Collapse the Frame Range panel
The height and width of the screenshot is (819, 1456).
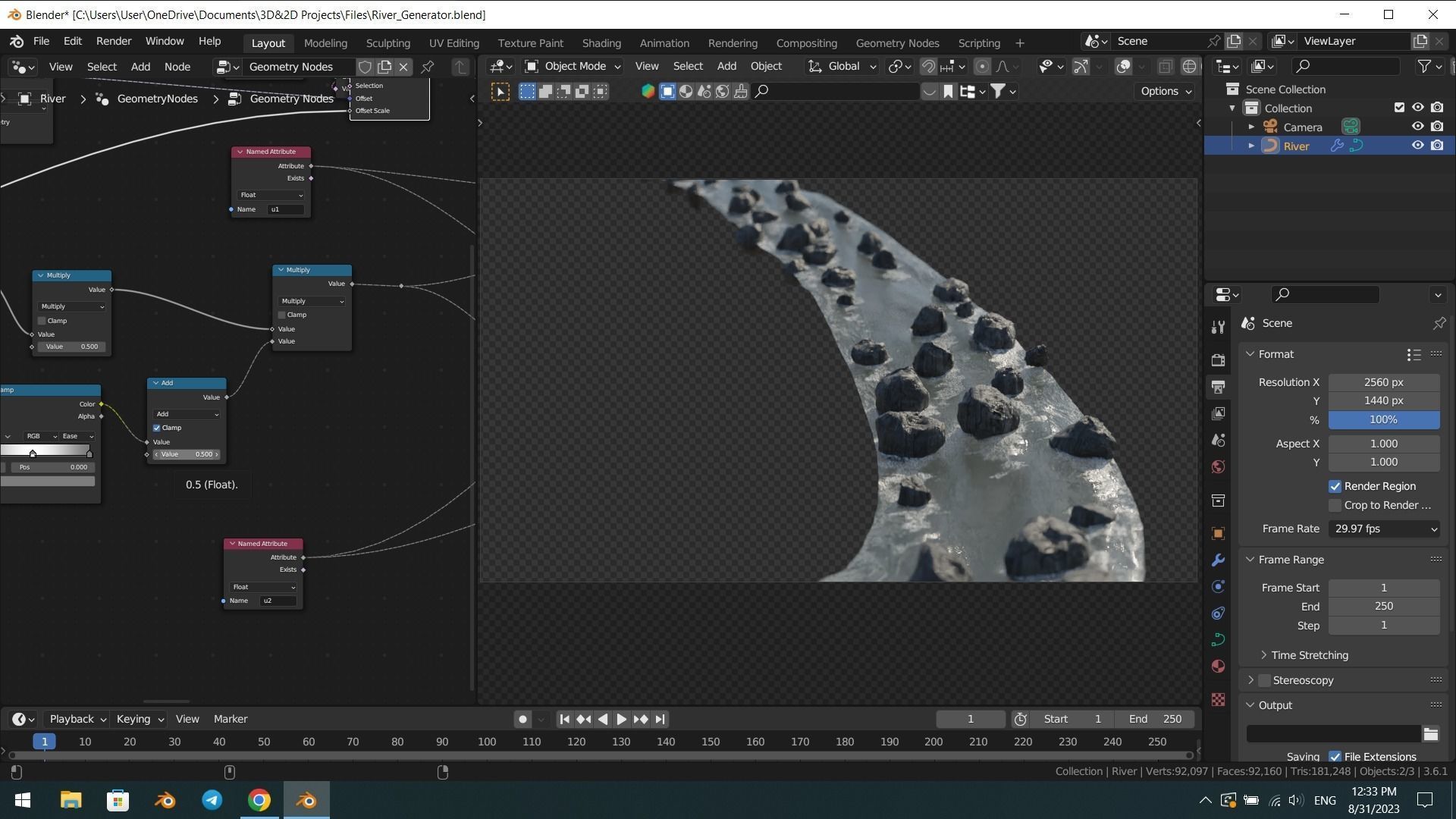point(1291,560)
